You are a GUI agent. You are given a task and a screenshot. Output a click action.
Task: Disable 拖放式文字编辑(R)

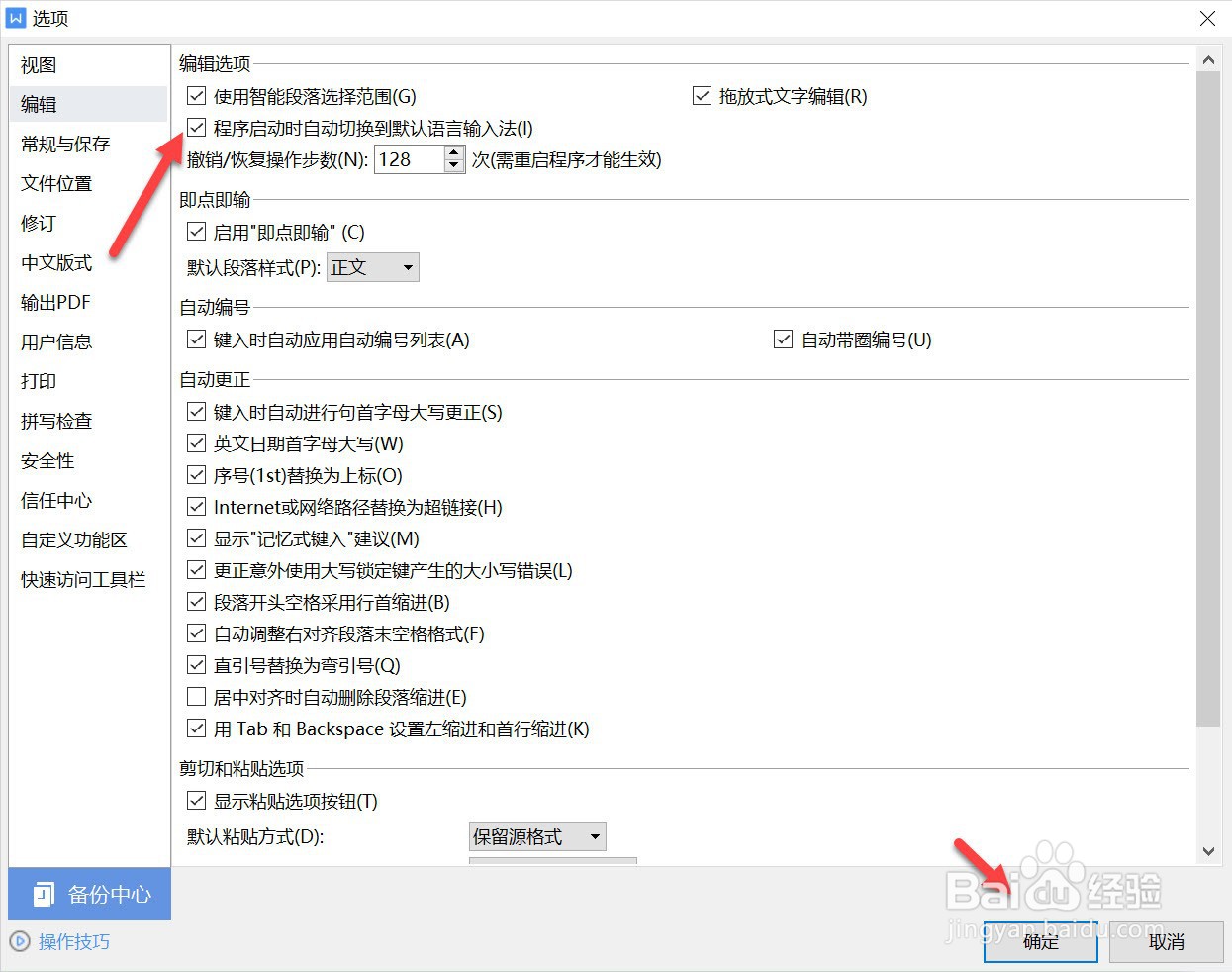(702, 95)
